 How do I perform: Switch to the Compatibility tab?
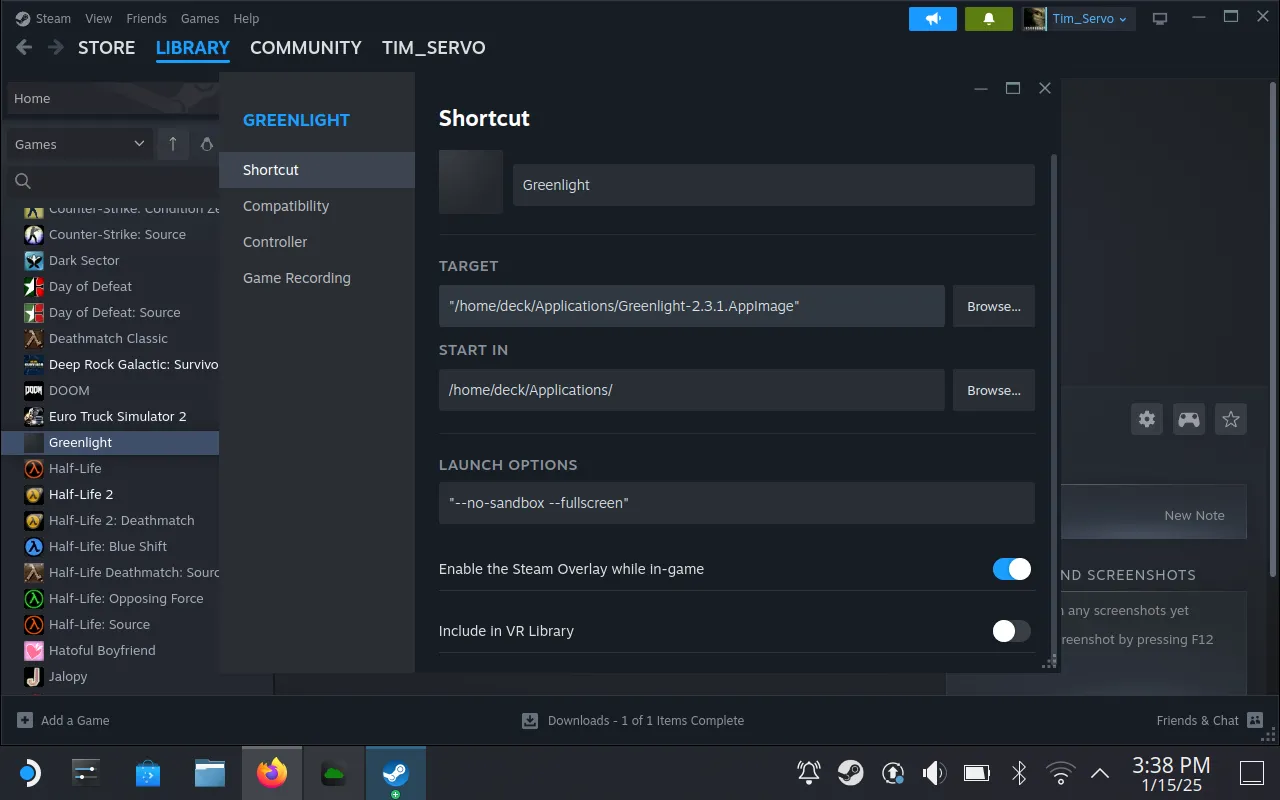point(286,206)
